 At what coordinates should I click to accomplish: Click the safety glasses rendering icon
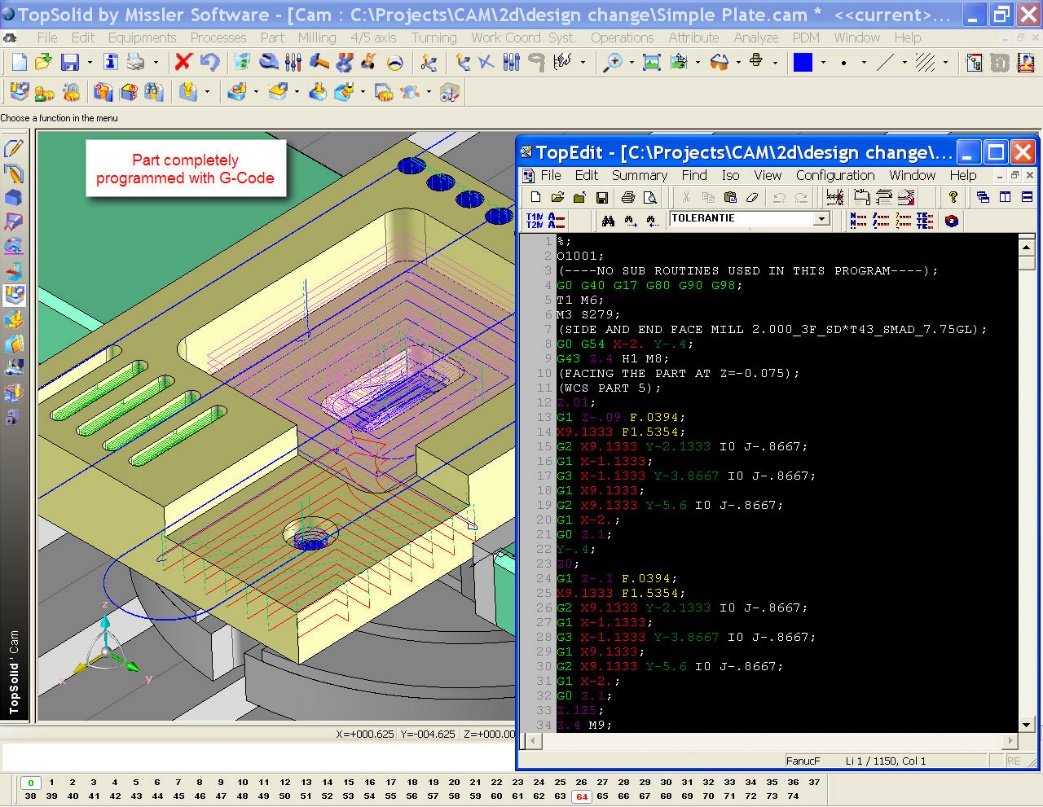click(x=719, y=63)
